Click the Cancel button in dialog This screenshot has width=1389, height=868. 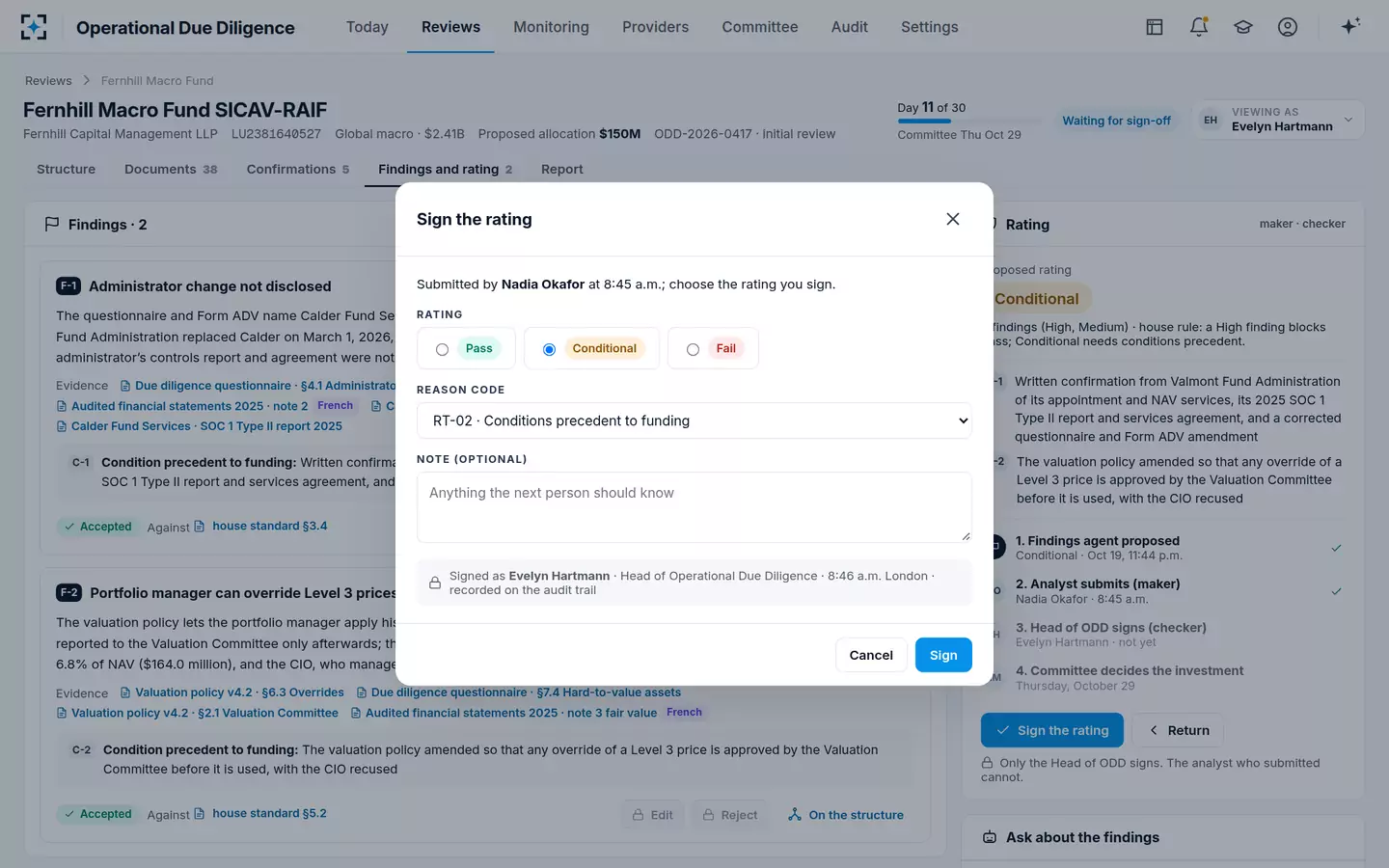(871, 655)
